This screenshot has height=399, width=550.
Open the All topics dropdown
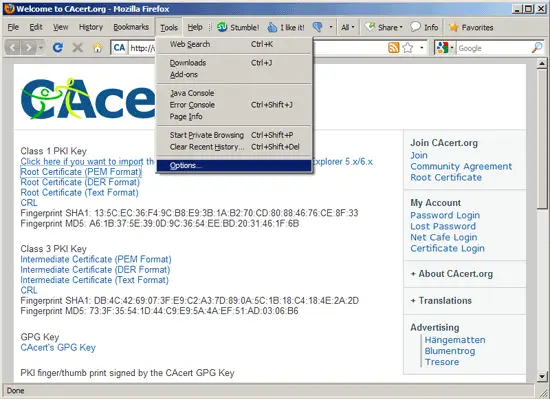click(348, 27)
